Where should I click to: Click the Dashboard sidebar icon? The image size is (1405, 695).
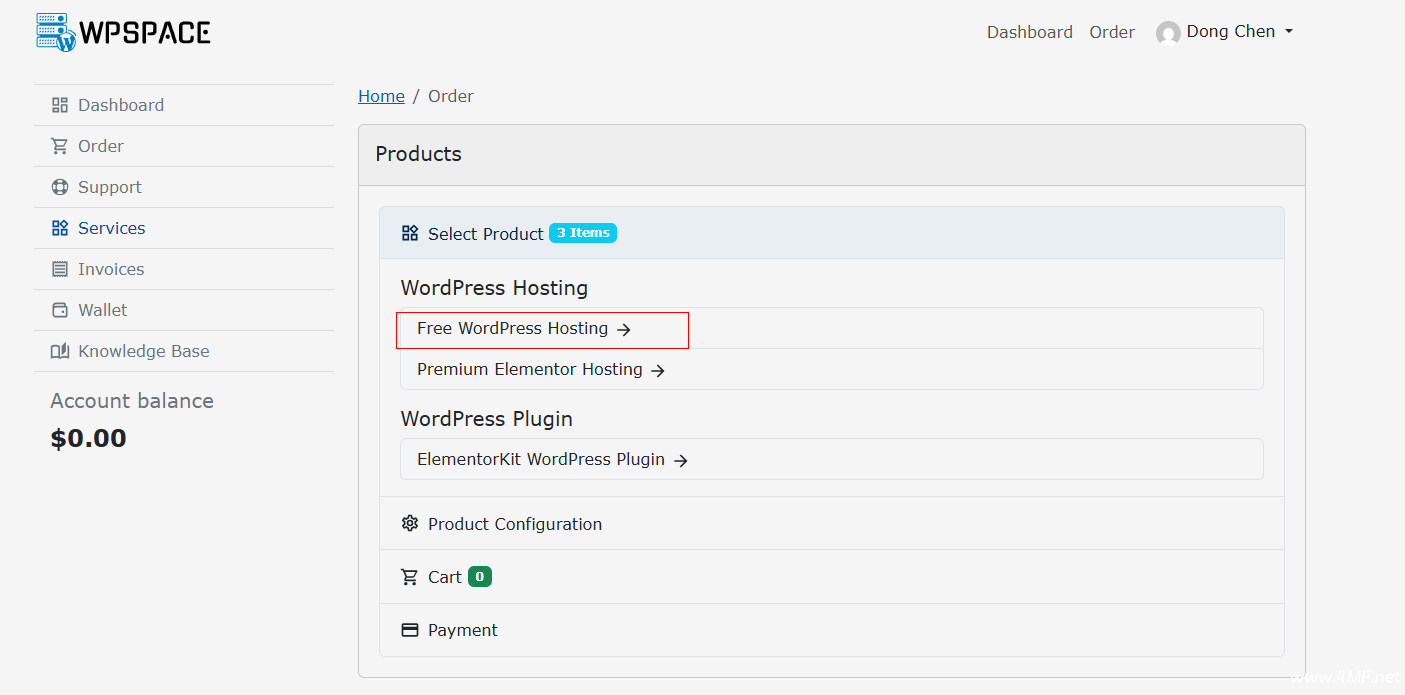[60, 105]
